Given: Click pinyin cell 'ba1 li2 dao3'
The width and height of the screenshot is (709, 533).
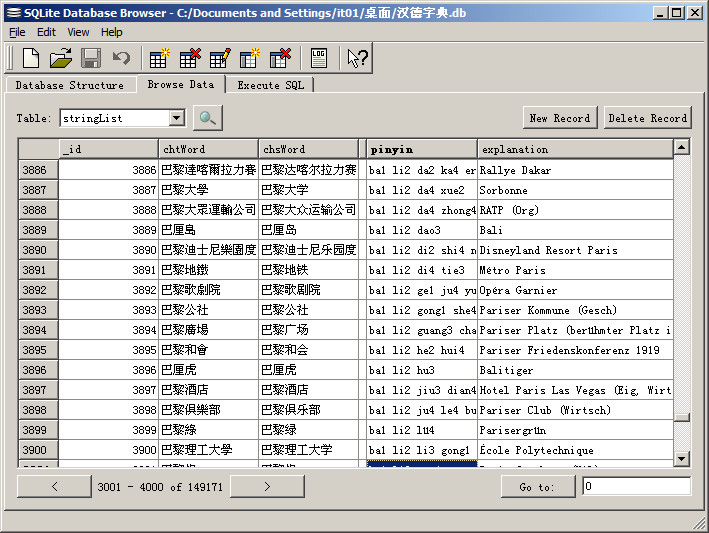Looking at the screenshot, I should pos(421,230).
